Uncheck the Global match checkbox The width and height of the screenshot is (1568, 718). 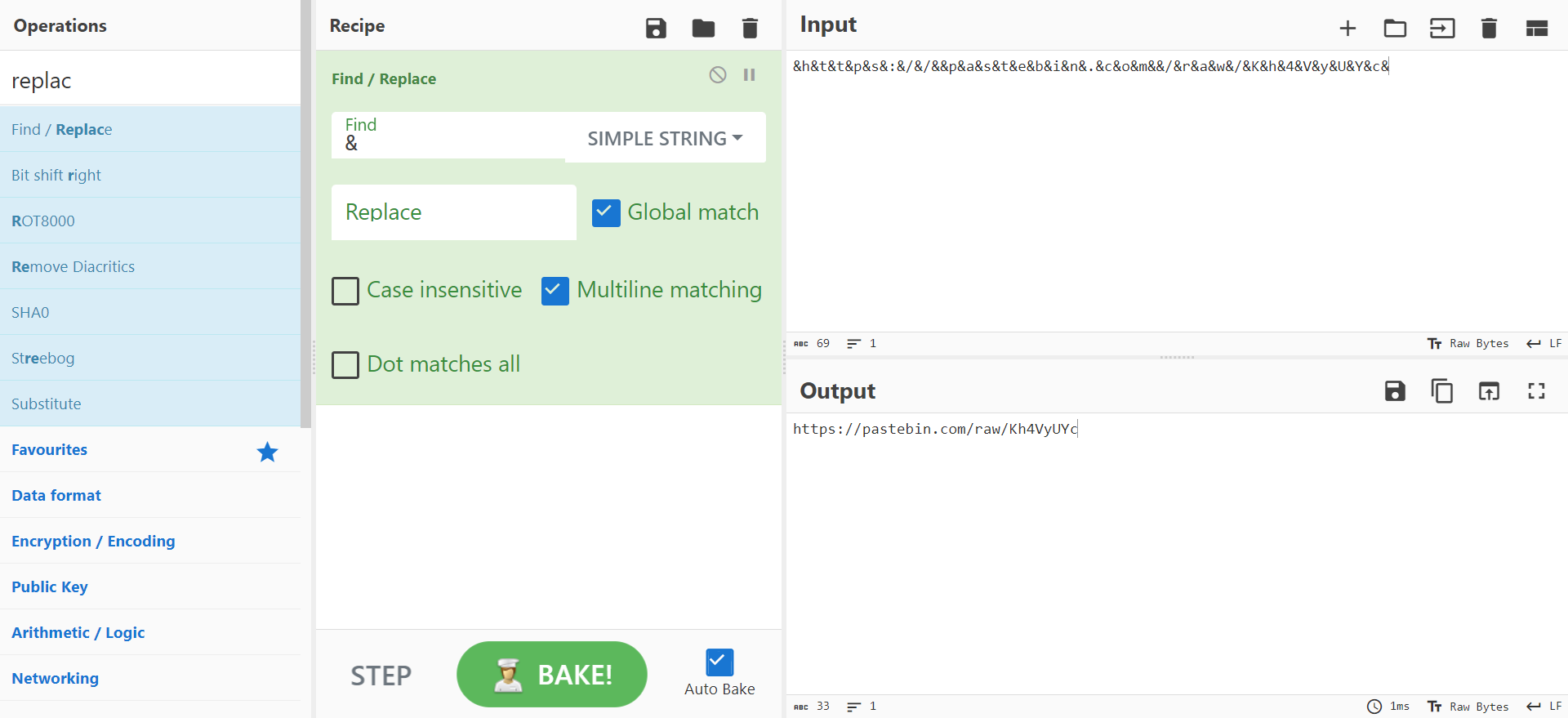tap(606, 213)
